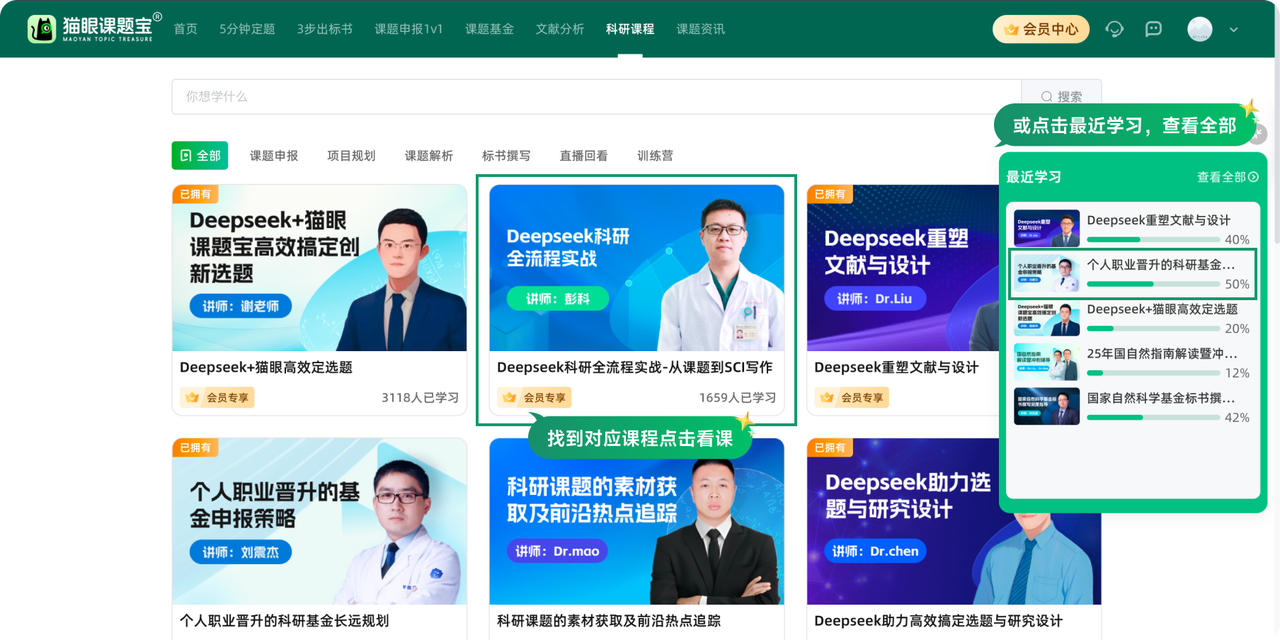Open recent item 国家自然科学基金标书撰 at 42%
This screenshot has height=640, width=1280.
click(1132, 406)
